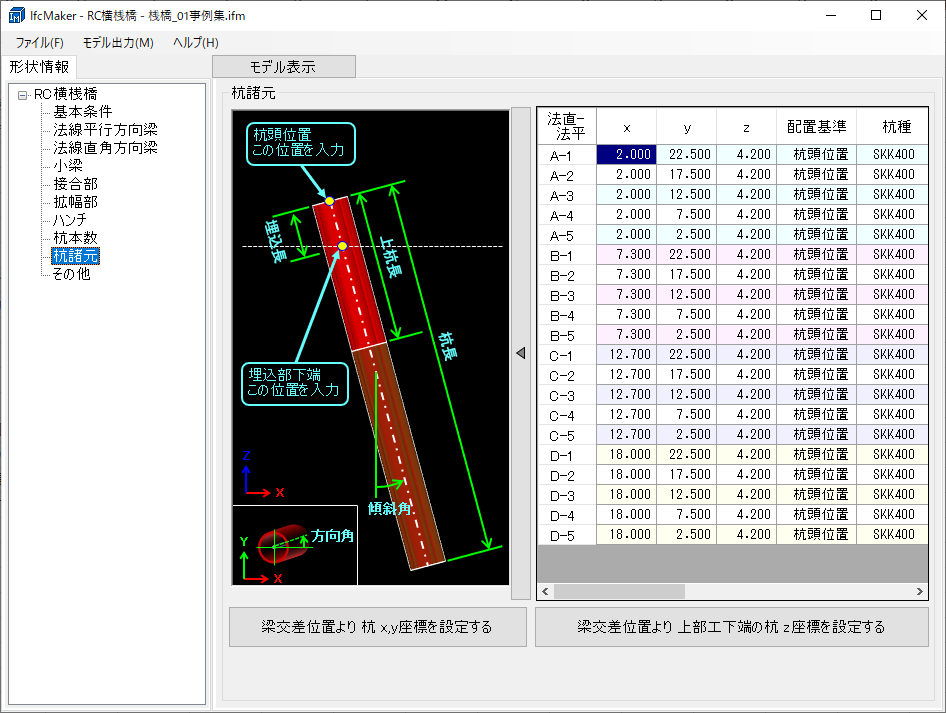946x713 pixels.
Task: Collapse the RC横桟橋 tree node
Action: (x=23, y=95)
